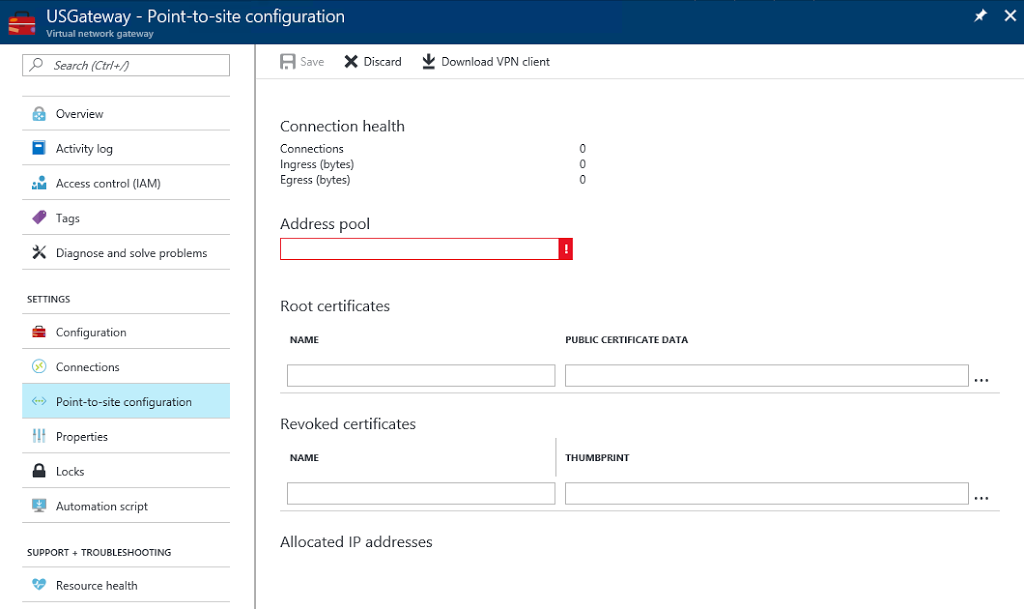Screen dimensions: 1024x609
Task: Click into the Address pool field
Action: [419, 249]
